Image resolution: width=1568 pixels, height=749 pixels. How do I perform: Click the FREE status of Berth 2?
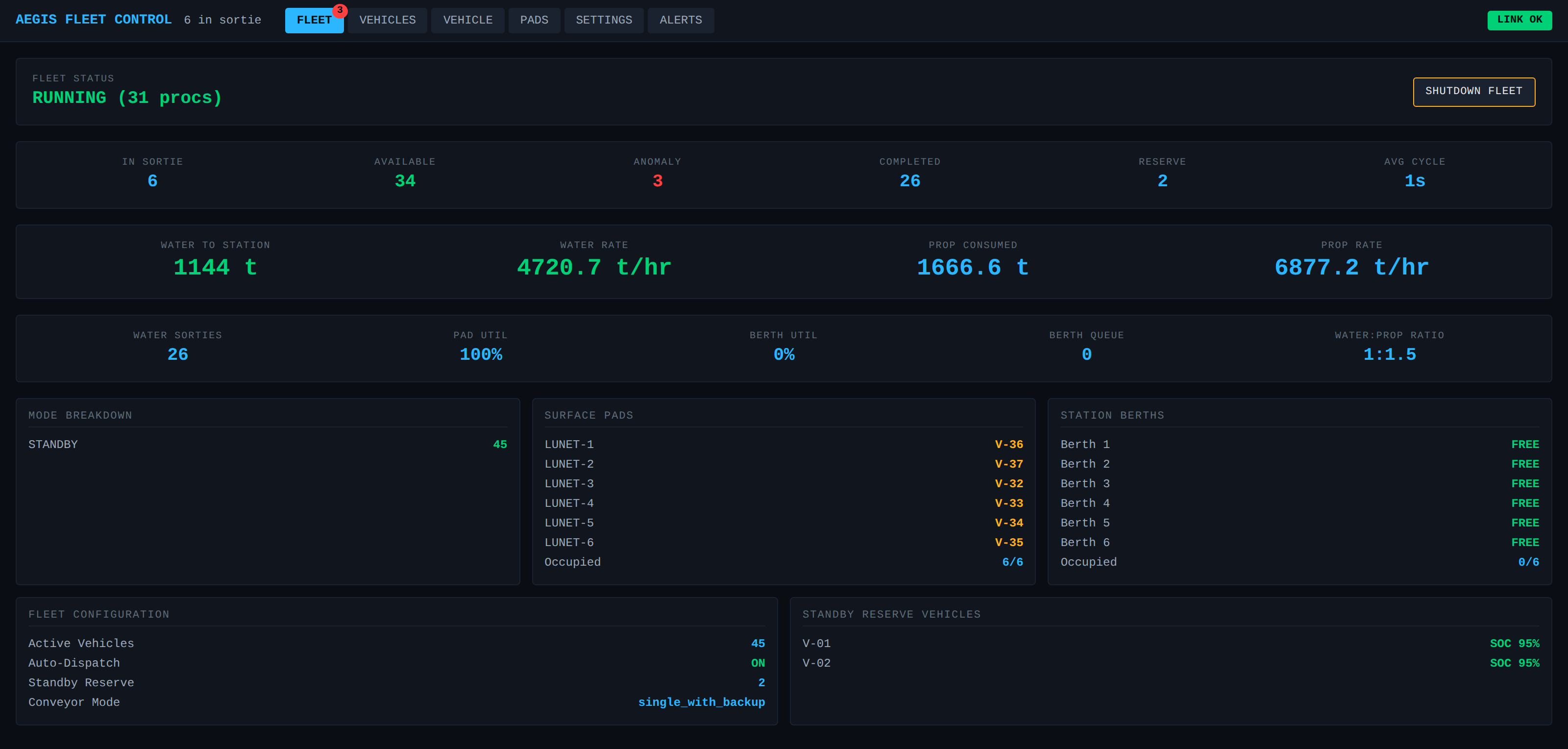pyautogui.click(x=1525, y=464)
